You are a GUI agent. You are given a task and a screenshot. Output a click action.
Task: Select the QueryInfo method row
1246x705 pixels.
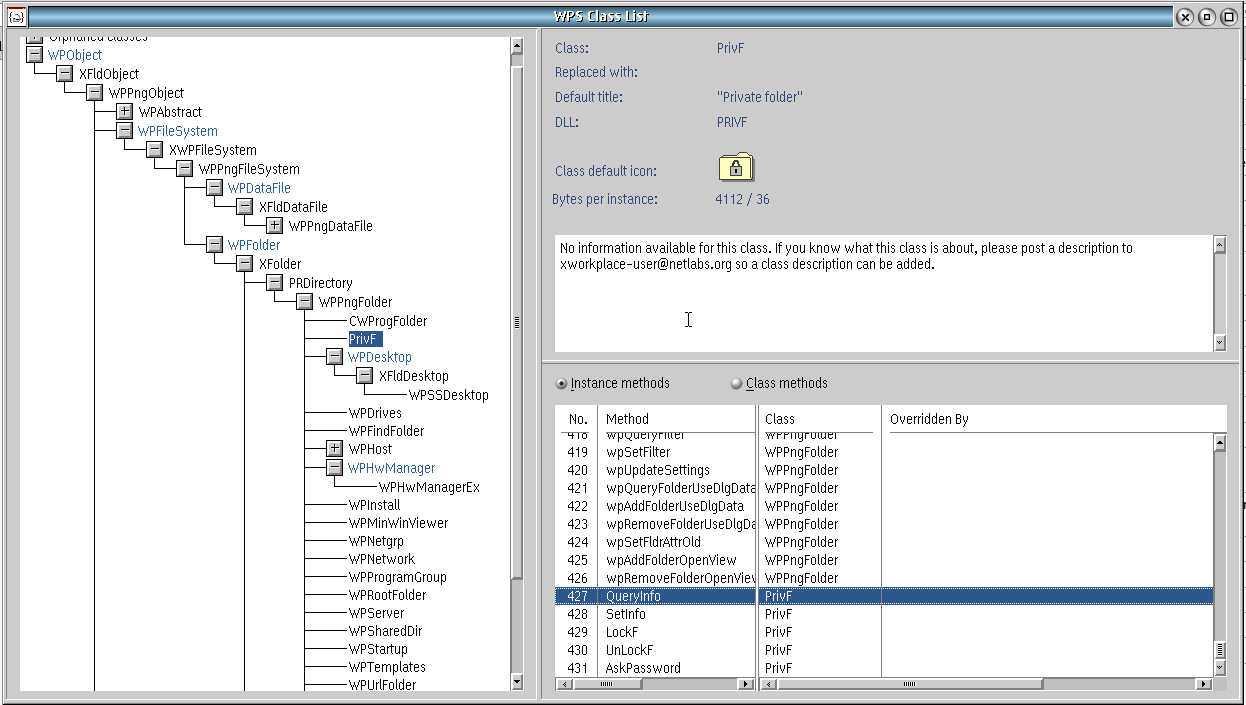884,596
